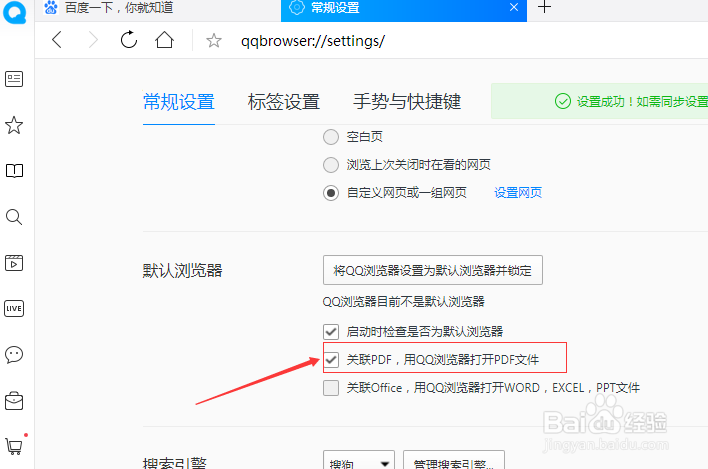
Task: Click the 管理搜索引擎 button
Action: click(x=454, y=460)
